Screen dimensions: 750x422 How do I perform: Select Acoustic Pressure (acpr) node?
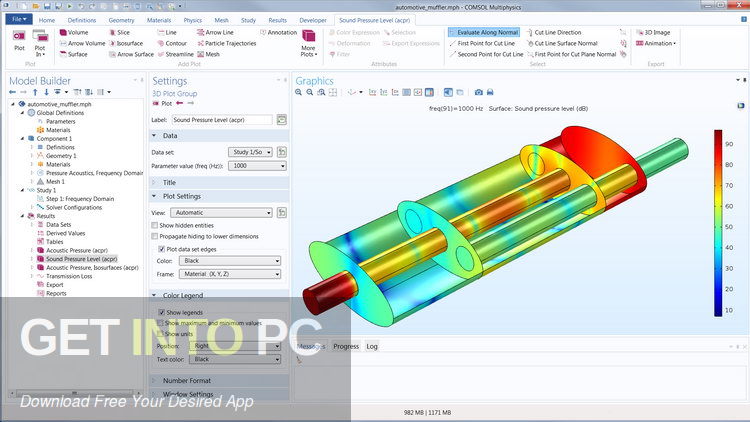(x=77, y=250)
